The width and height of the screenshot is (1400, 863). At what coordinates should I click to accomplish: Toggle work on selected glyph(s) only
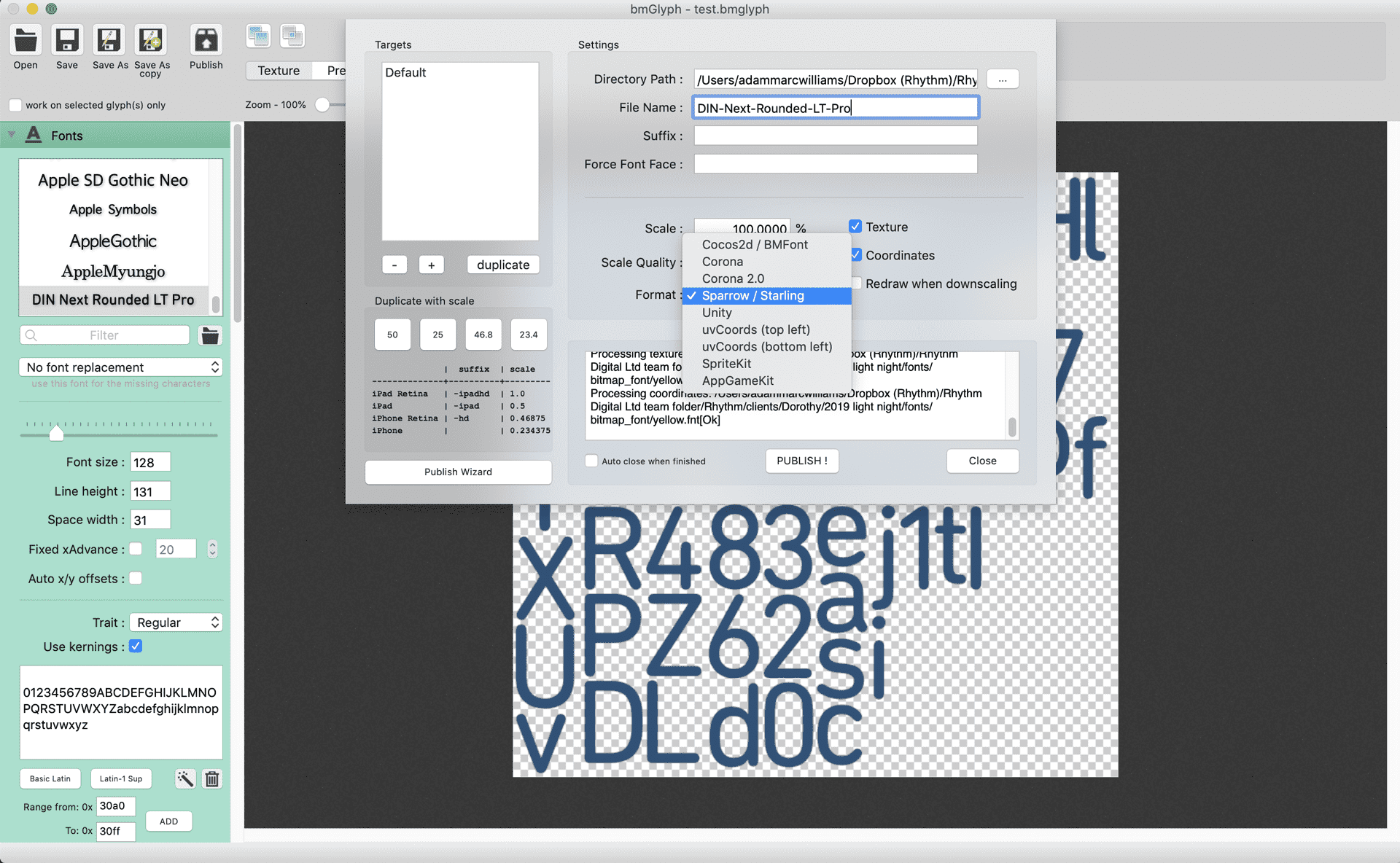(15, 105)
